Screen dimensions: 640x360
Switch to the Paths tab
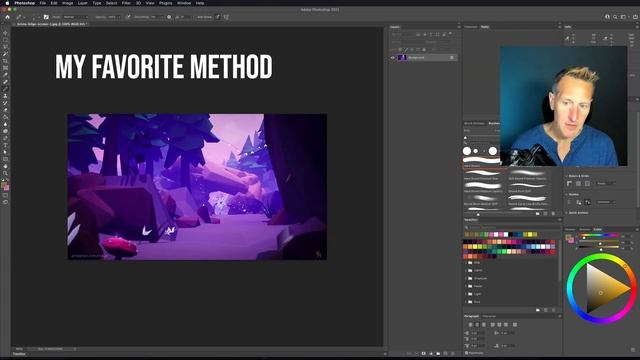(x=484, y=27)
